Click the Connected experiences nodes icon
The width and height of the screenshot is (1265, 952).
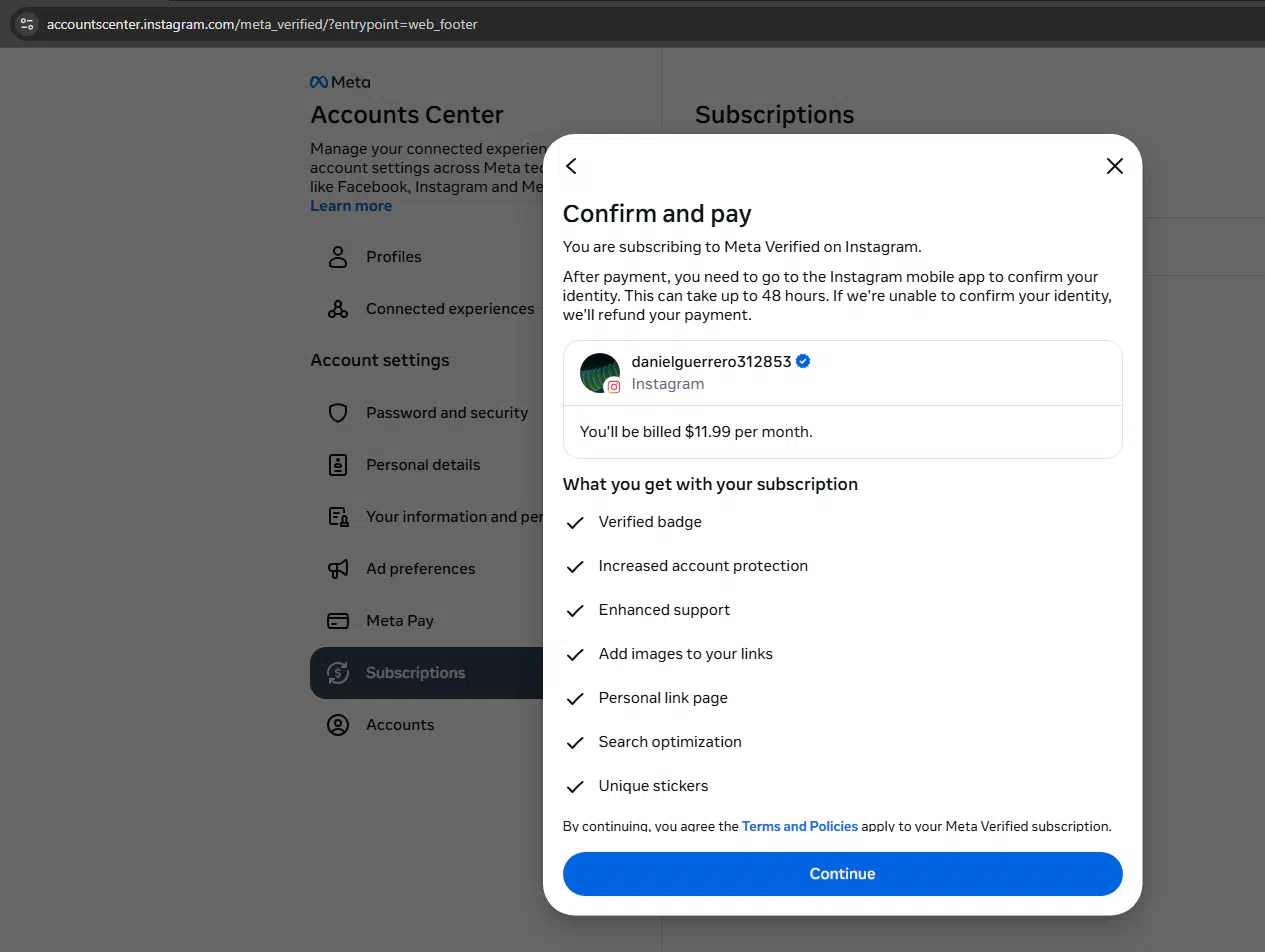click(338, 309)
